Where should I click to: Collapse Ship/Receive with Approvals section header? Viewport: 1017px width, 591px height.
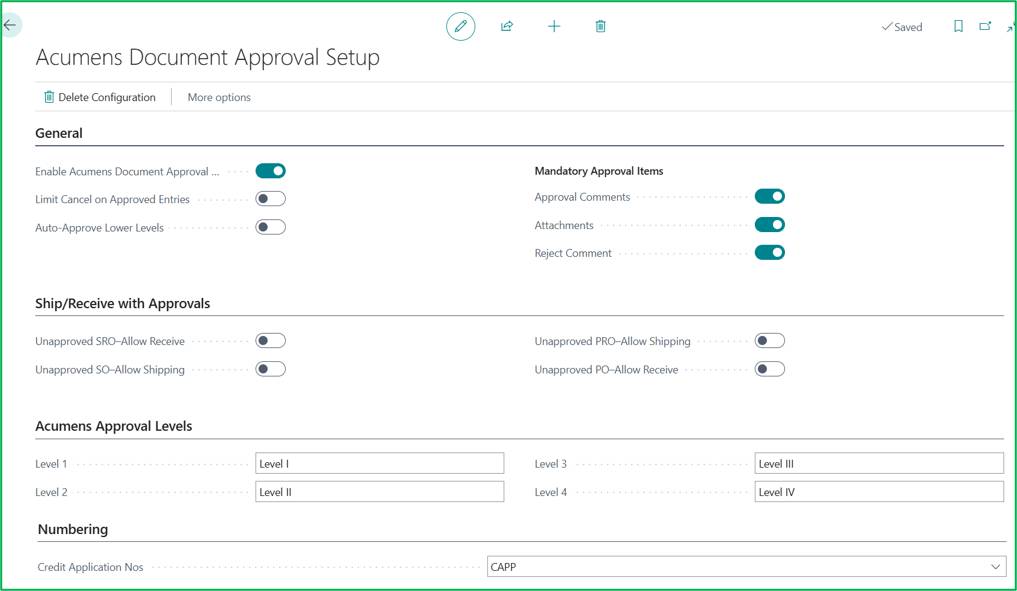pyautogui.click(x=123, y=304)
